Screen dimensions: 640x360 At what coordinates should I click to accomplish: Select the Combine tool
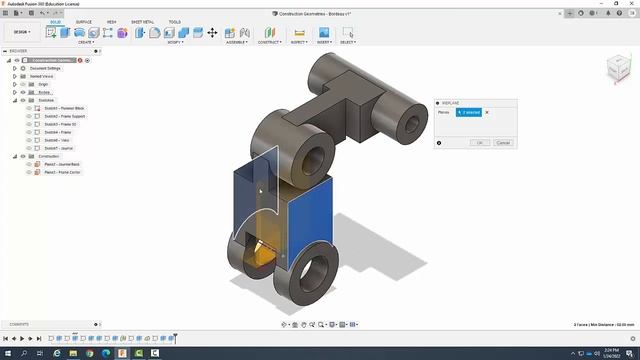tap(184, 33)
